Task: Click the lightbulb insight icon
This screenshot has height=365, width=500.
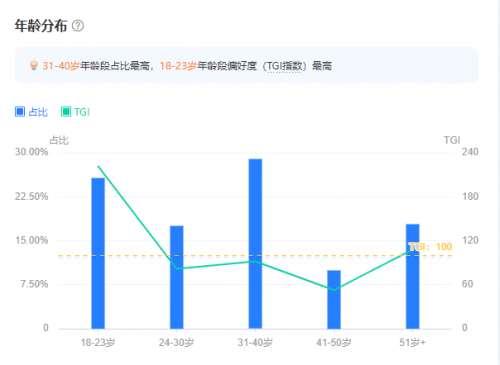Action: point(34,65)
